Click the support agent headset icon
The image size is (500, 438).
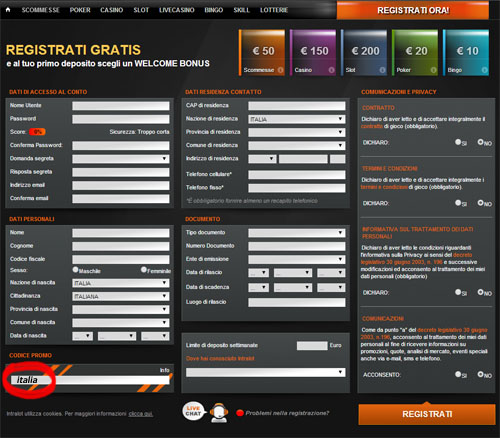[x=219, y=413]
